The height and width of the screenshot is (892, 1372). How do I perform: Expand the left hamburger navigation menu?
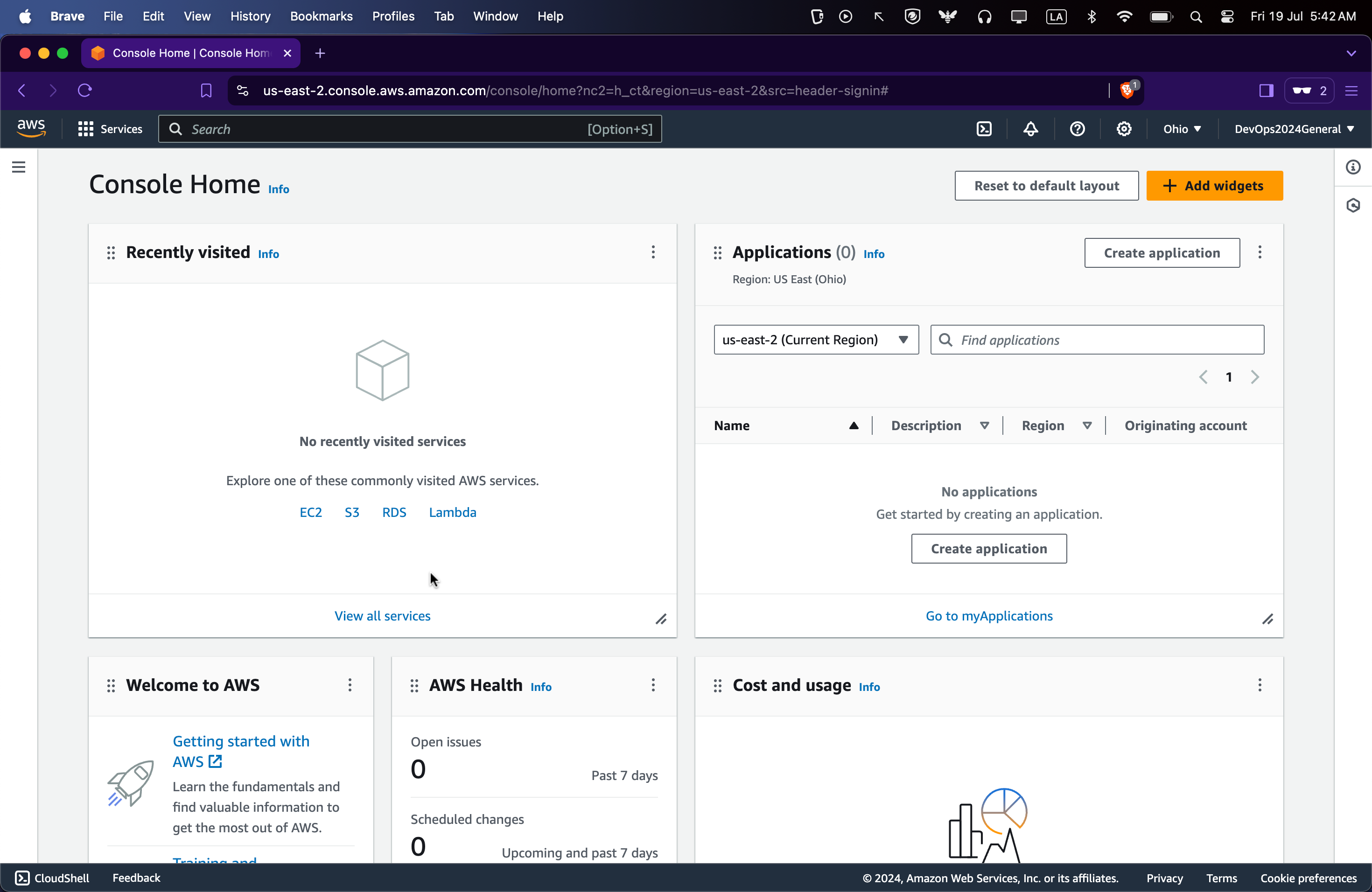pos(19,167)
